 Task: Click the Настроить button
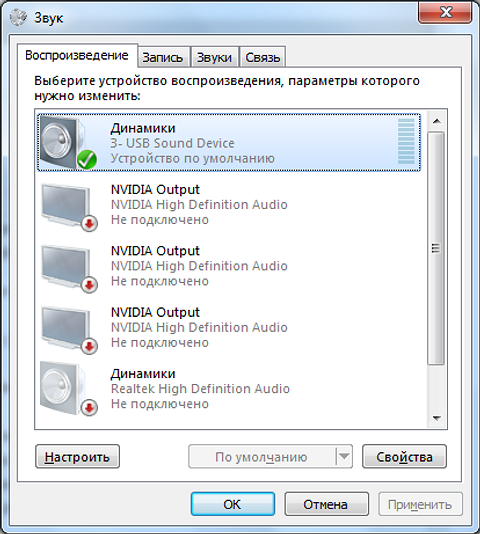point(77,456)
